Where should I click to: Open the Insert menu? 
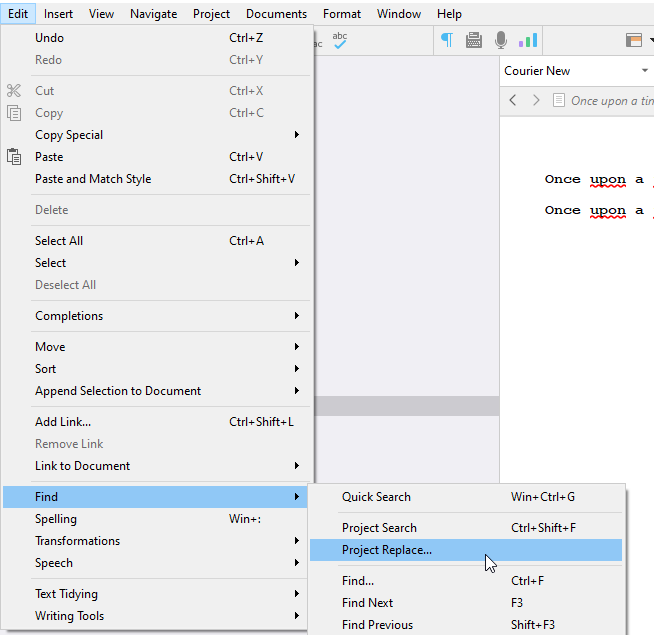coord(58,14)
